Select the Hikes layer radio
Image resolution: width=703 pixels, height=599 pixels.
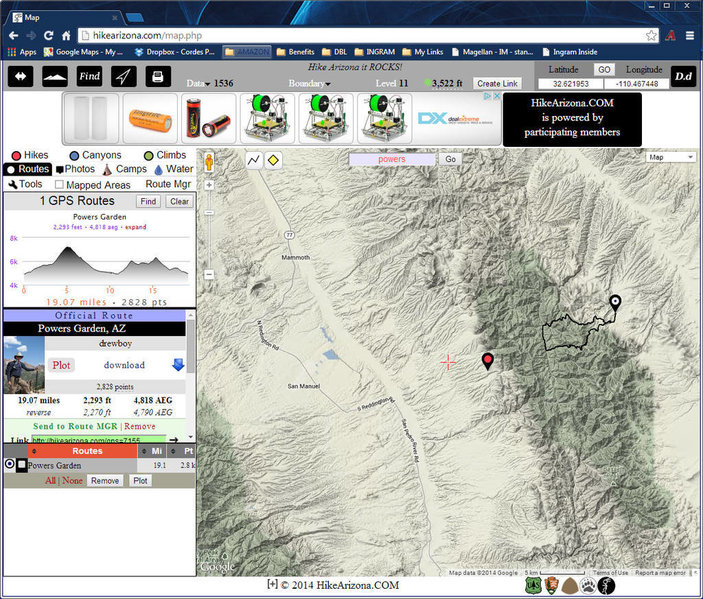[16, 156]
